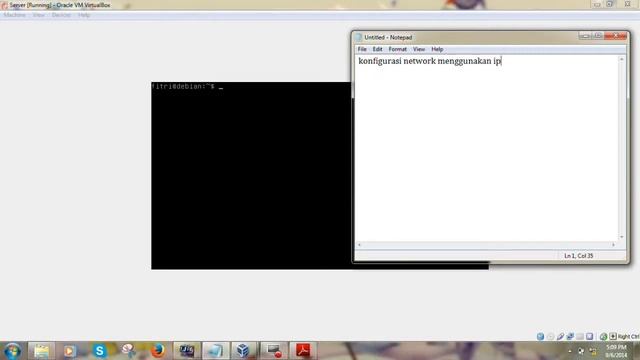Switch to Notepad taskbar button
Viewport: 640px width, 360px height.
[216, 351]
